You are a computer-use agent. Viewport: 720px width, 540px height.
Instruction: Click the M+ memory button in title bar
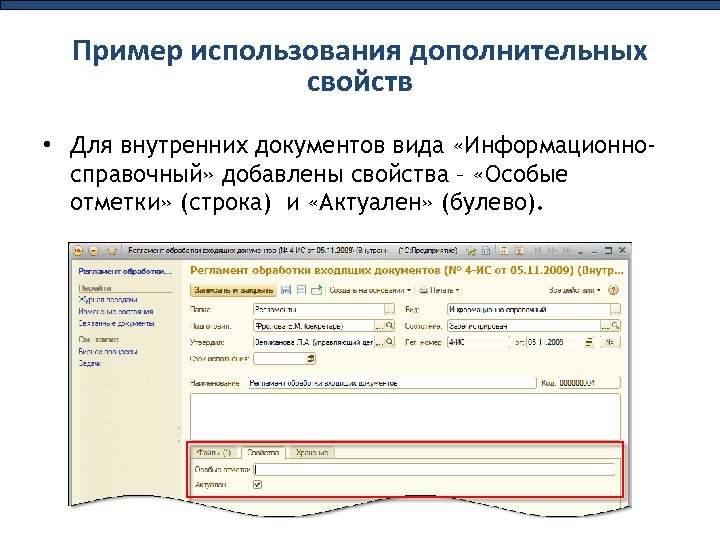552,251
